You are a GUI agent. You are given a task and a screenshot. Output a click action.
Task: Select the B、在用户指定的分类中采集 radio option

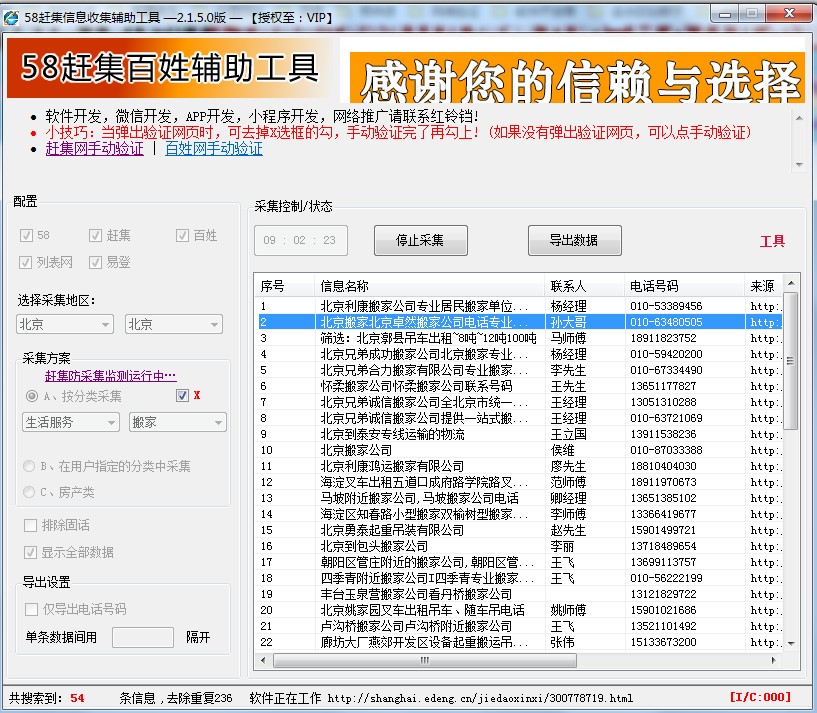coord(32,466)
